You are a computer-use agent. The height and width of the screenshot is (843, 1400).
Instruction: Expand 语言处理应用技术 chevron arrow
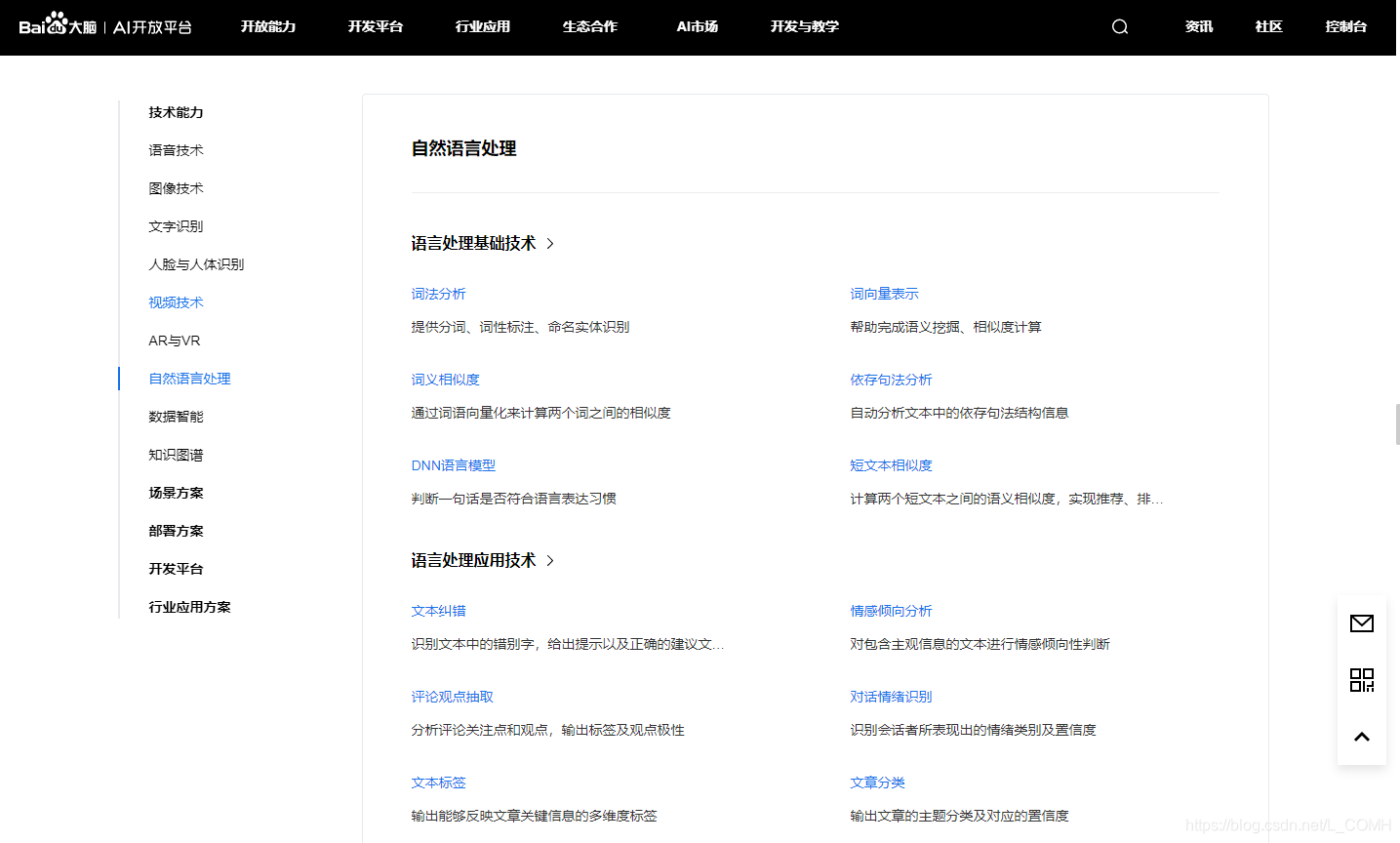(550, 561)
